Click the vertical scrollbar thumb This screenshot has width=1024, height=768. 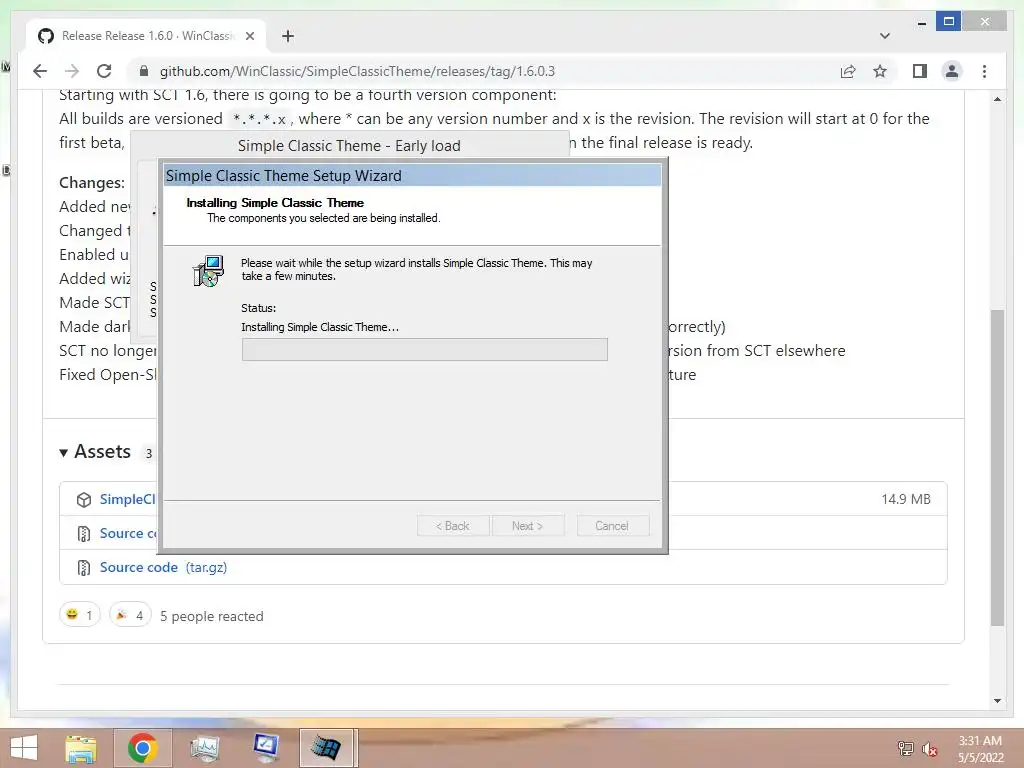pyautogui.click(x=997, y=467)
